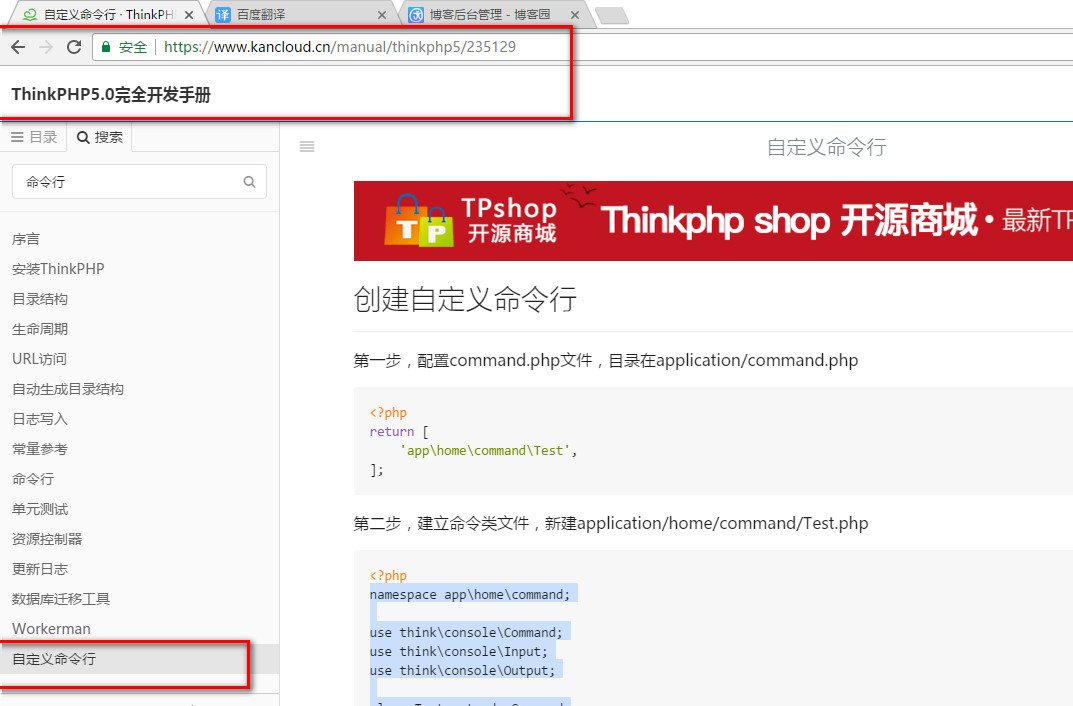Click the 自定义命令行 page title text
1073x706 pixels.
click(x=827, y=147)
